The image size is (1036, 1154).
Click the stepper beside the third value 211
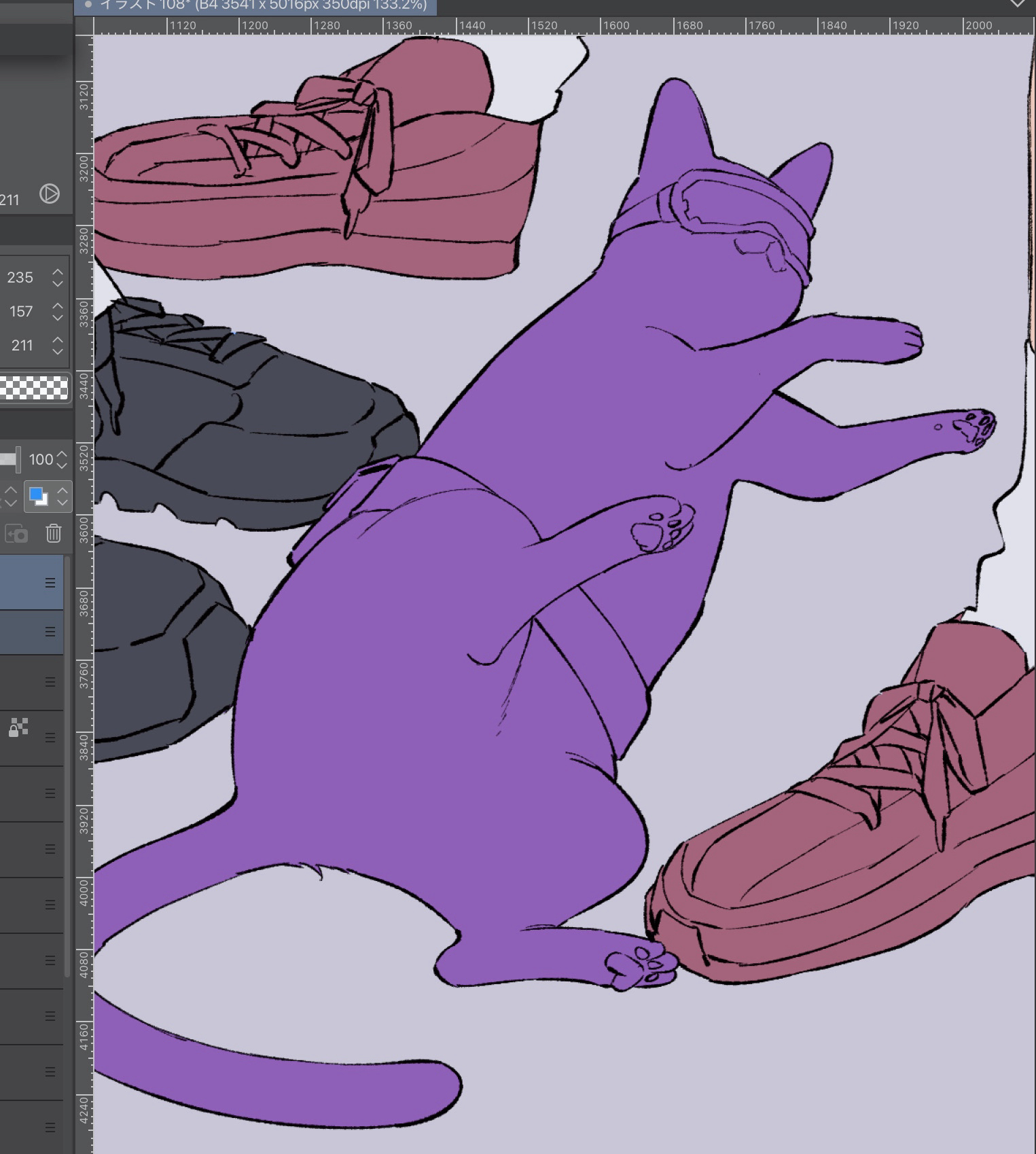coord(58,345)
